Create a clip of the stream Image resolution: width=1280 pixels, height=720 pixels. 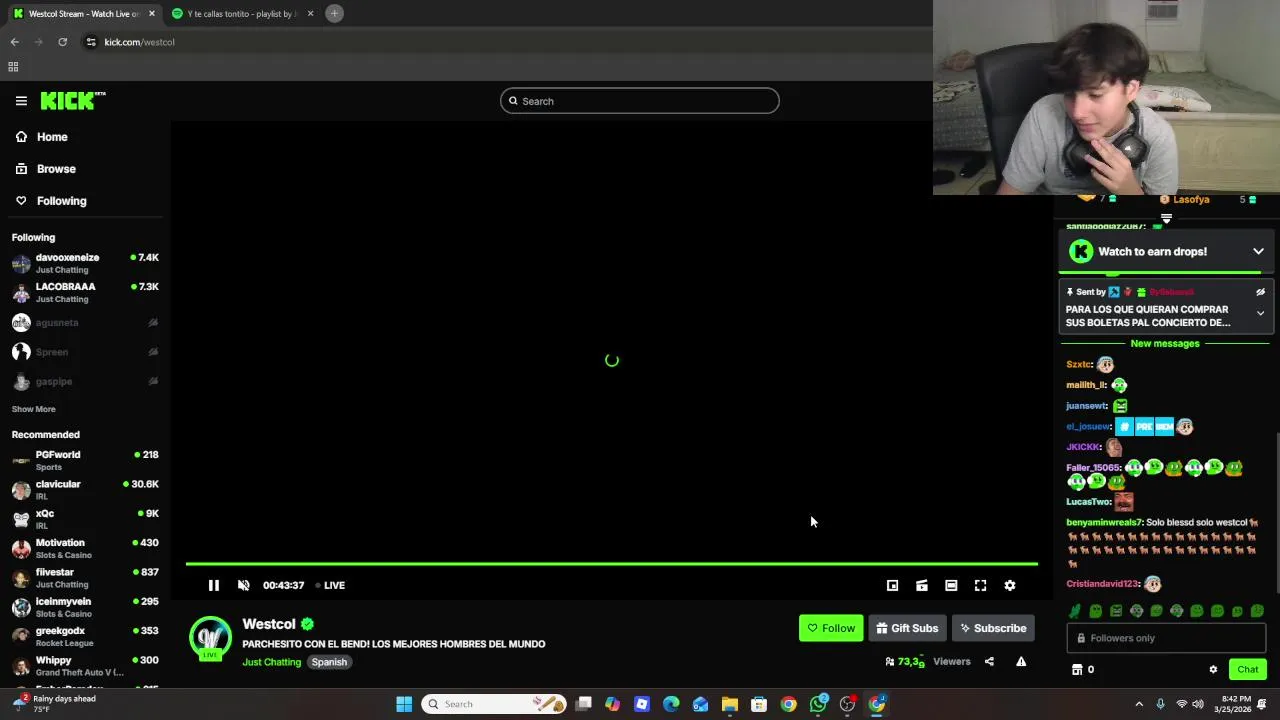click(922, 585)
